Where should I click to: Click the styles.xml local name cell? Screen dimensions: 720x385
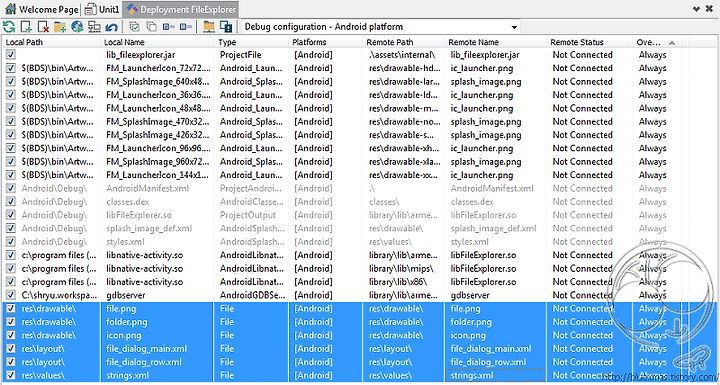coord(125,242)
